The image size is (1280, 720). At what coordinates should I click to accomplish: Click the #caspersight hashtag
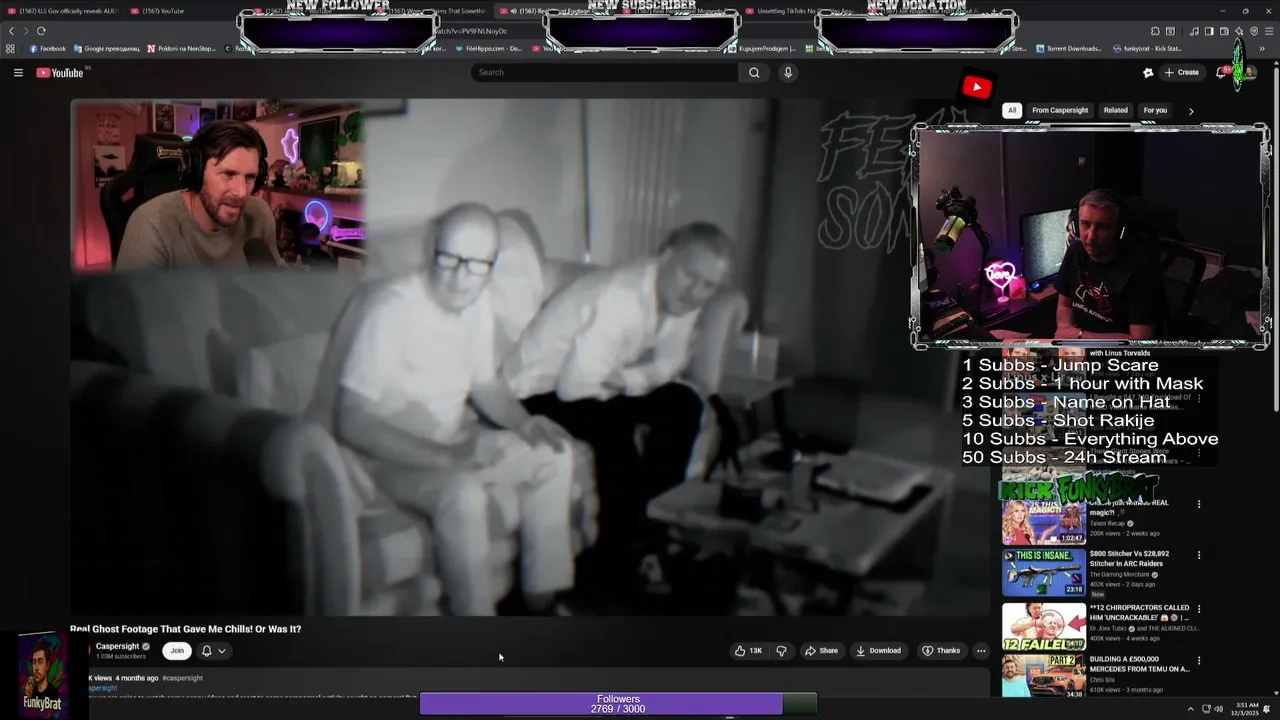pyautogui.click(x=182, y=678)
